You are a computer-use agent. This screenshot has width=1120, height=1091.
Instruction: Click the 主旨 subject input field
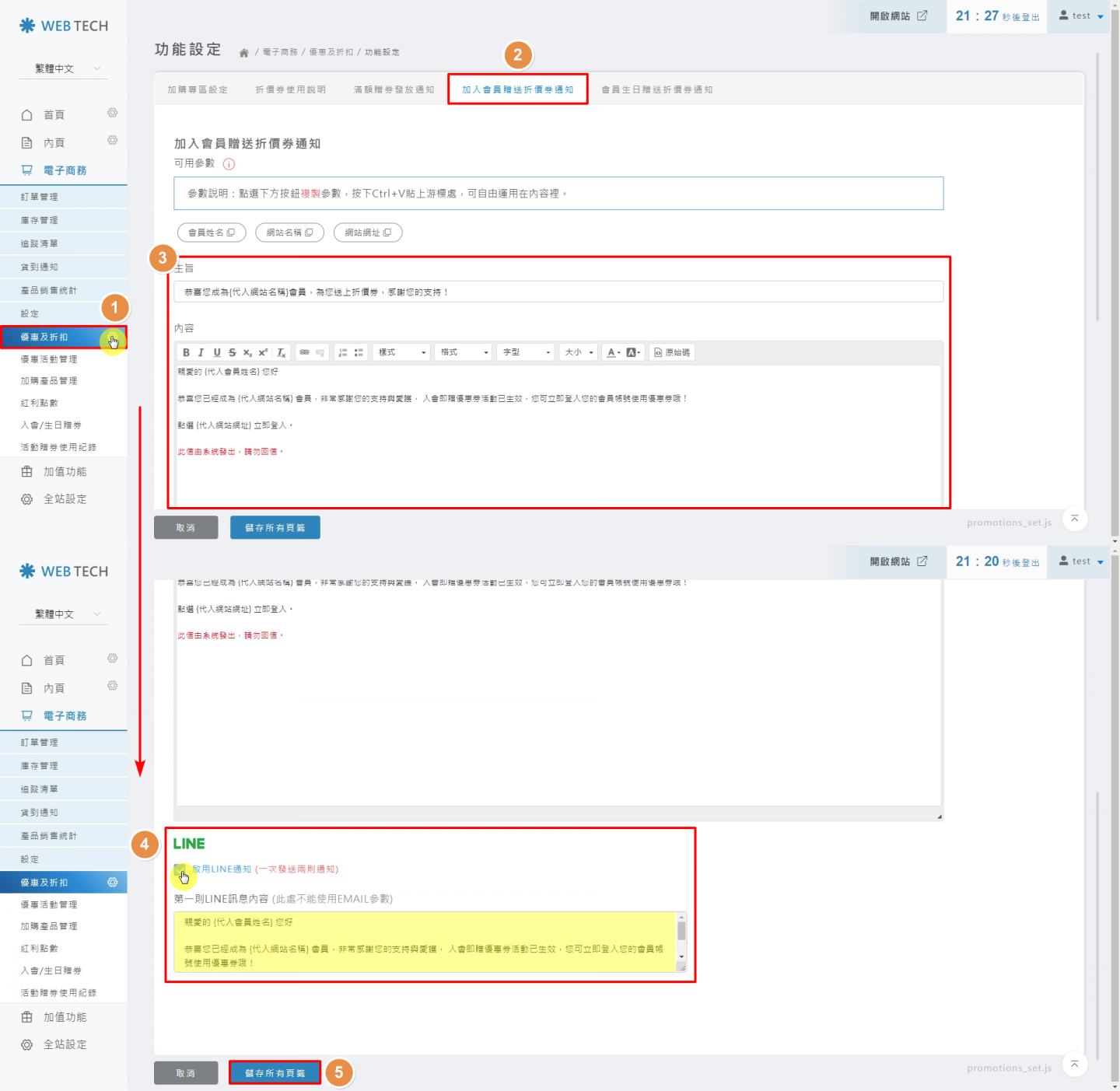tap(558, 292)
